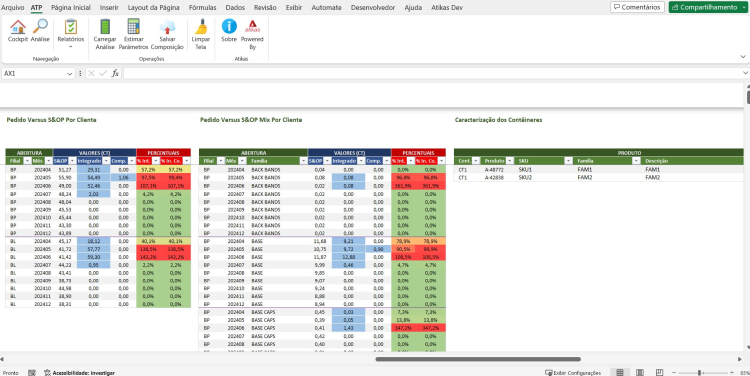Image resolution: width=750 pixels, height=376 pixels.
Task: Open the Desenvolvedor tab
Action: (373, 8)
